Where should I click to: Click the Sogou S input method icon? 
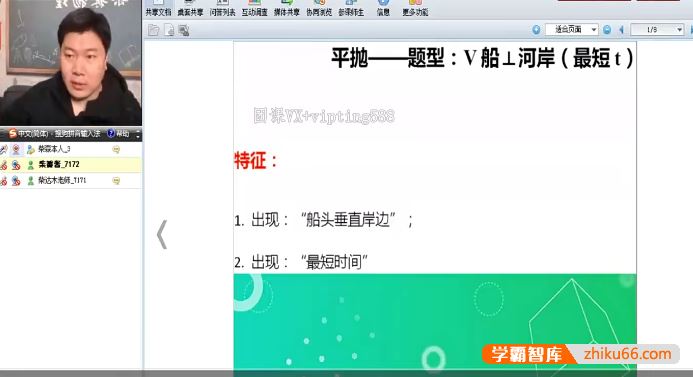tap(13, 133)
